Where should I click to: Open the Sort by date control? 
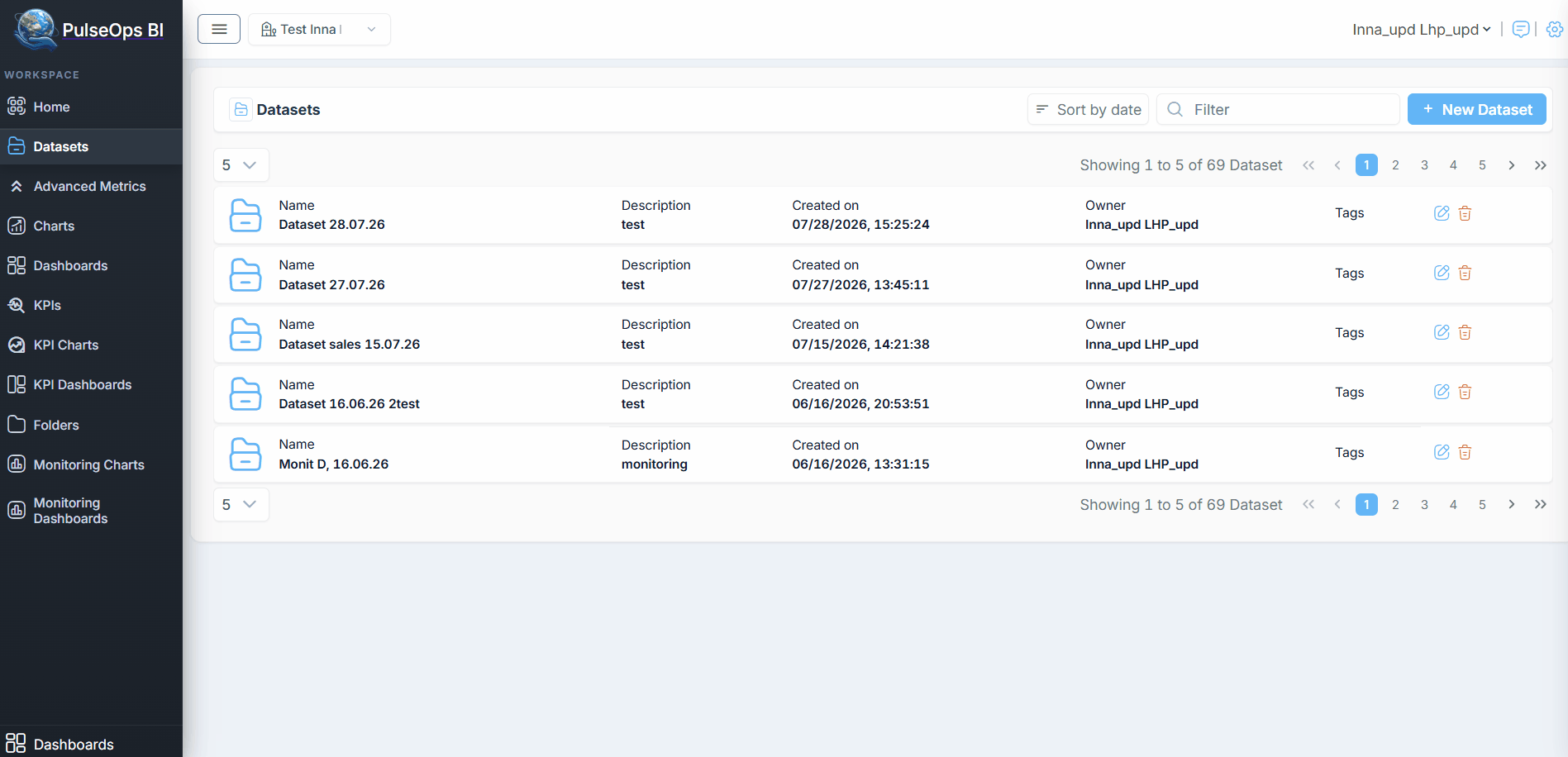pyautogui.click(x=1088, y=109)
